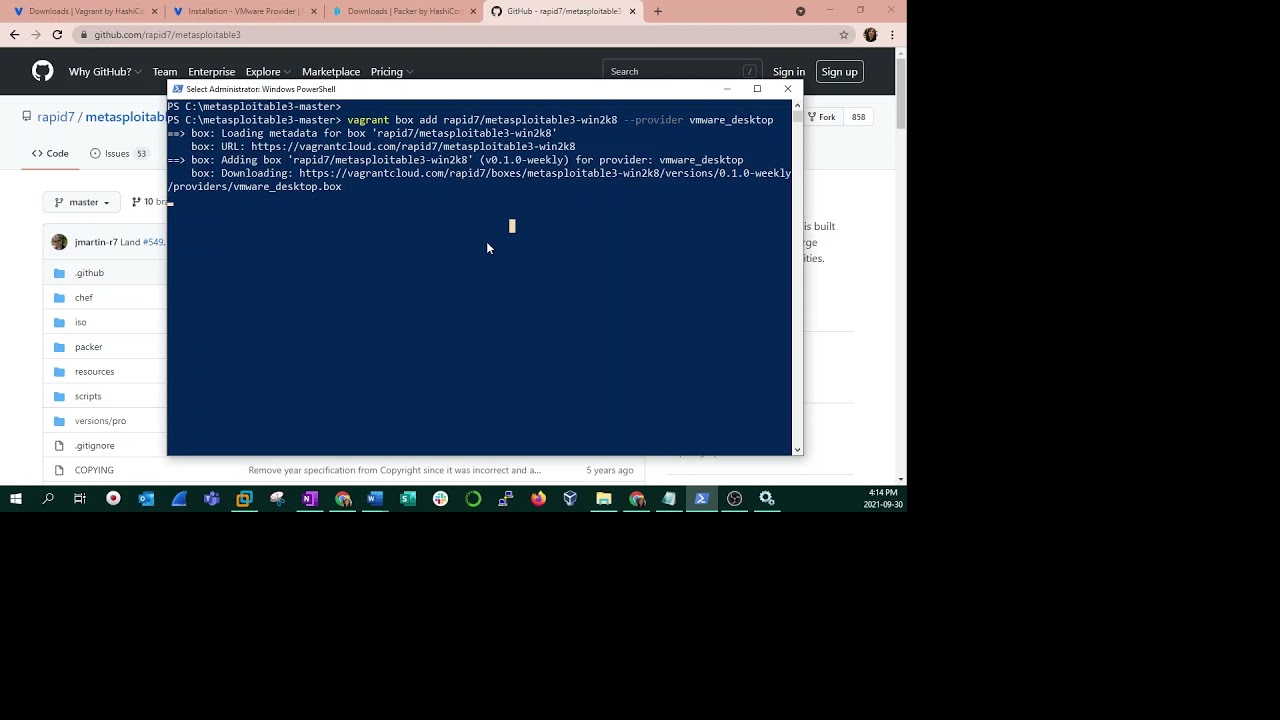
Task: Switch to Installation VMware Provider tab
Action: (244, 11)
